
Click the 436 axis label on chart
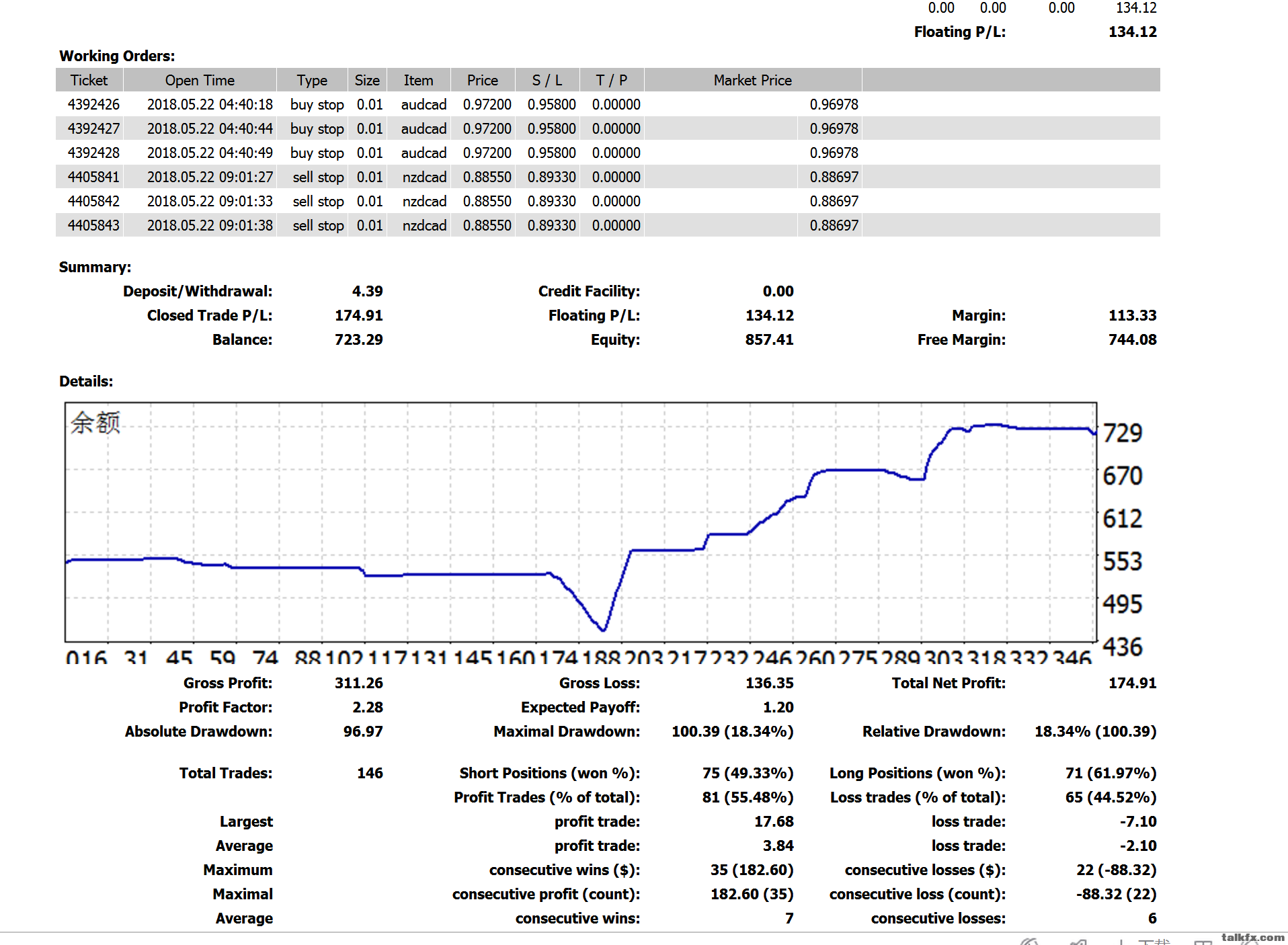click(x=1122, y=647)
